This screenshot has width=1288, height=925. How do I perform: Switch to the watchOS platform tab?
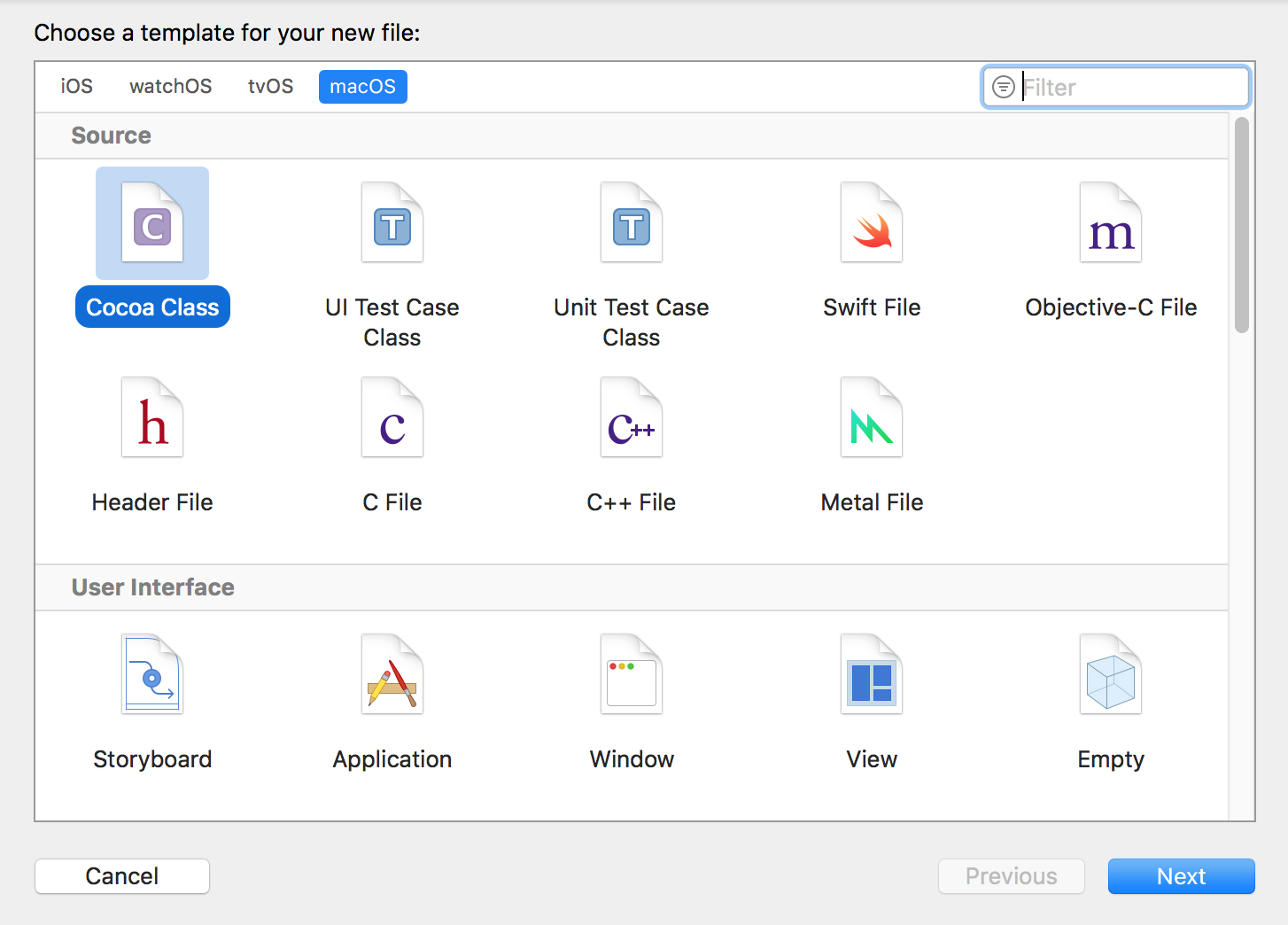click(170, 87)
